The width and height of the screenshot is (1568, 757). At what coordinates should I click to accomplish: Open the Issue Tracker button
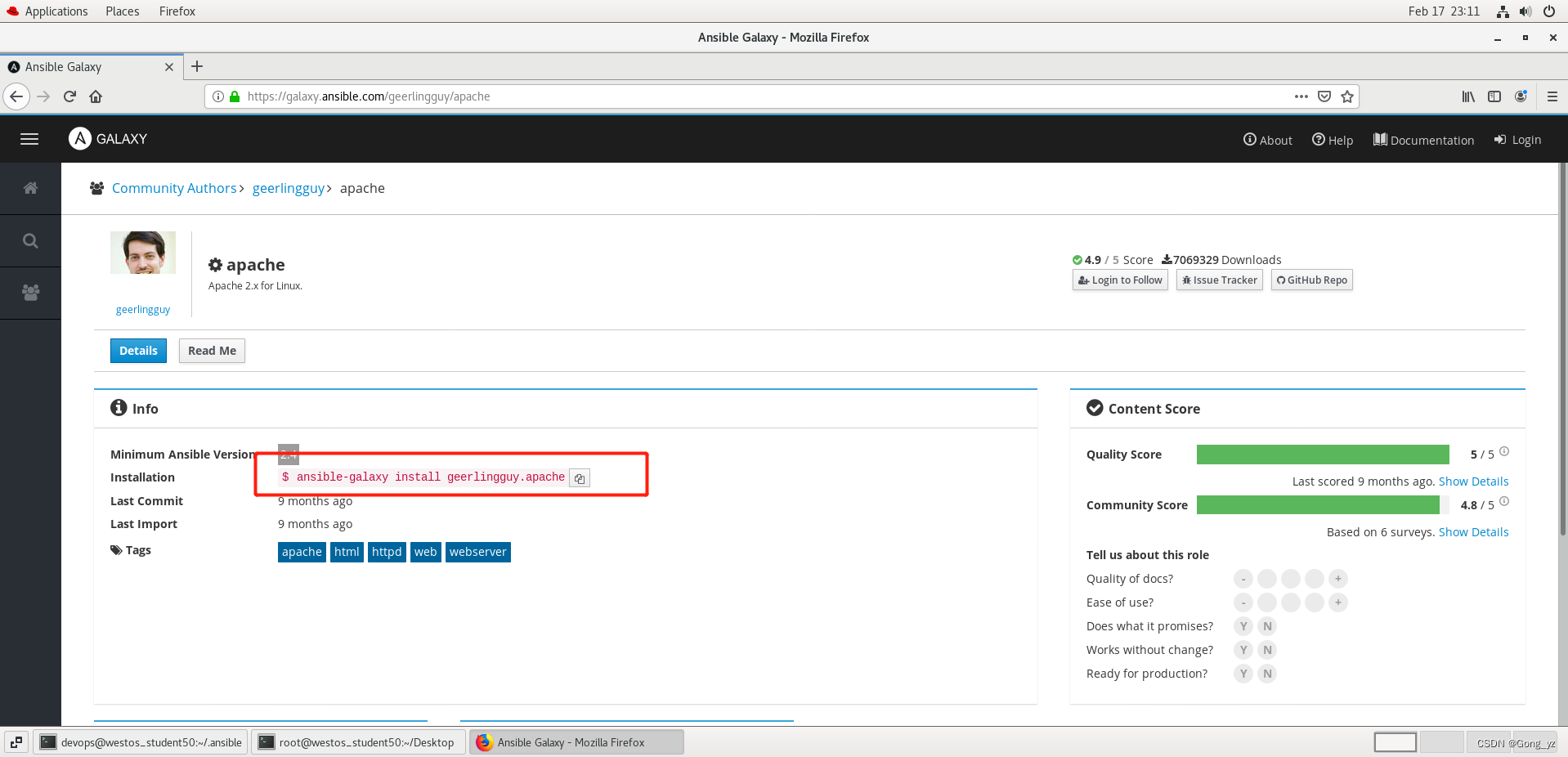1220,280
